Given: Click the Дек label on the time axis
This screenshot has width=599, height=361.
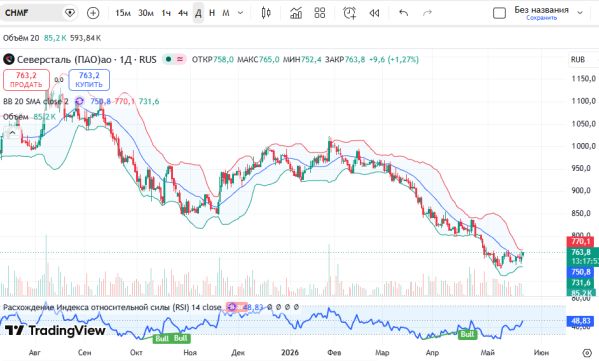Looking at the screenshot, I should [x=238, y=353].
